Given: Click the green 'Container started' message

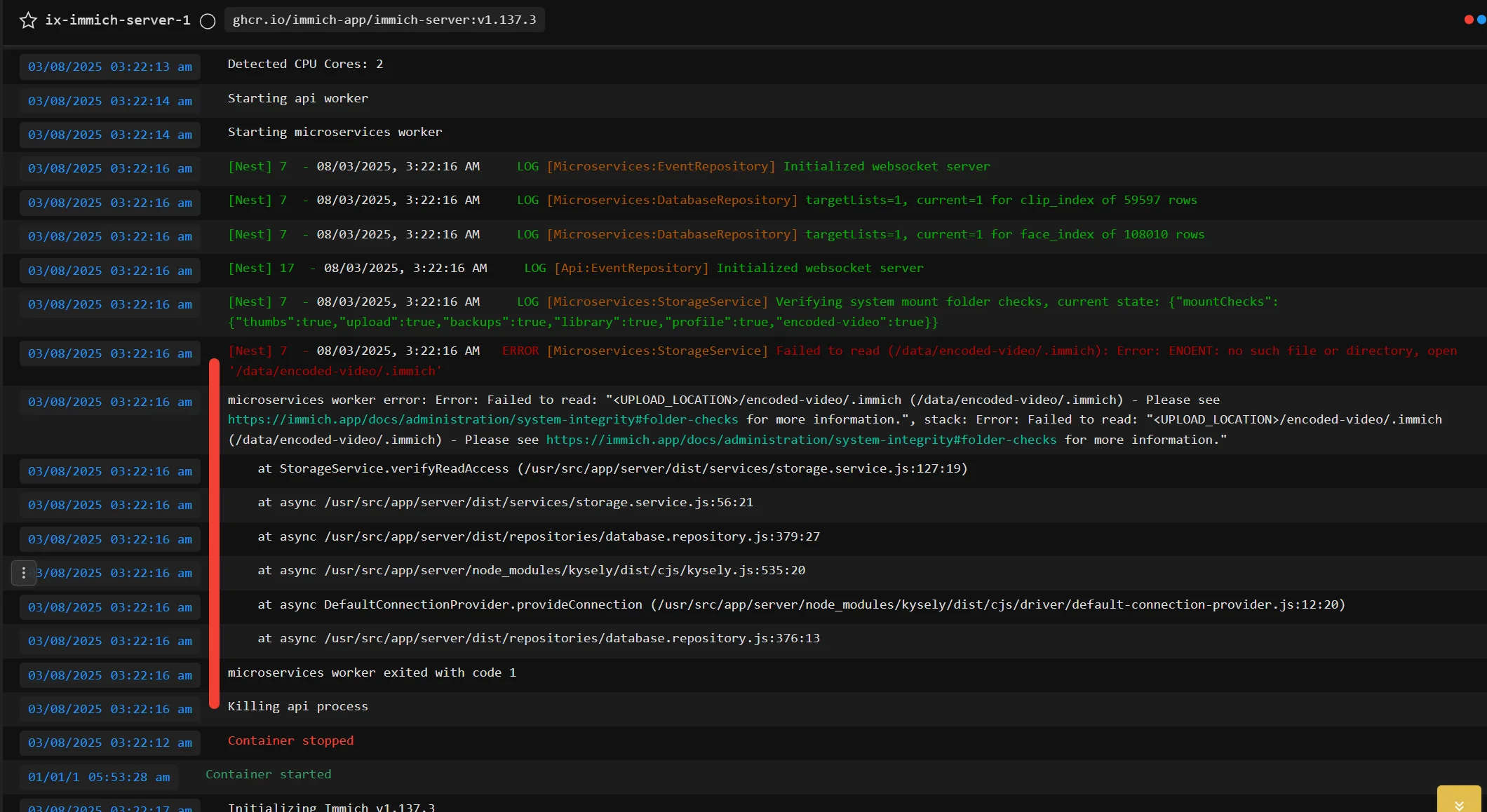Looking at the screenshot, I should (x=269, y=774).
